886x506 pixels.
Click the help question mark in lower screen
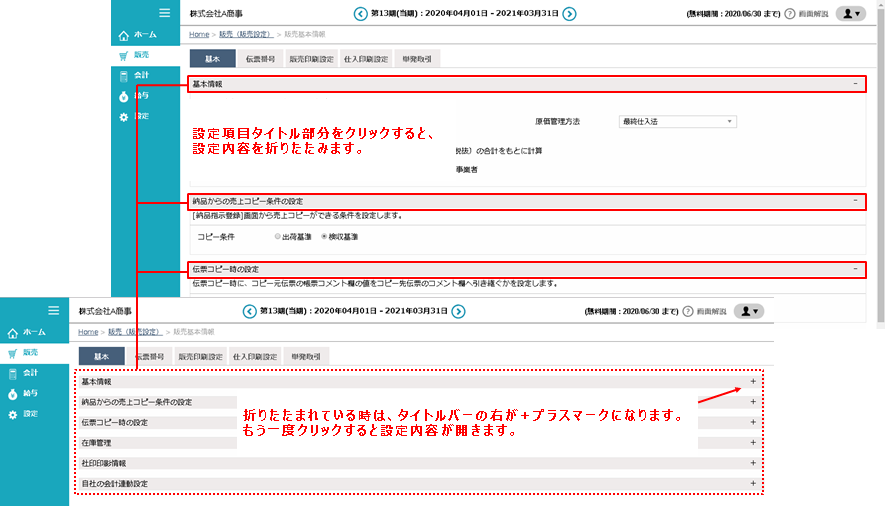click(688, 312)
